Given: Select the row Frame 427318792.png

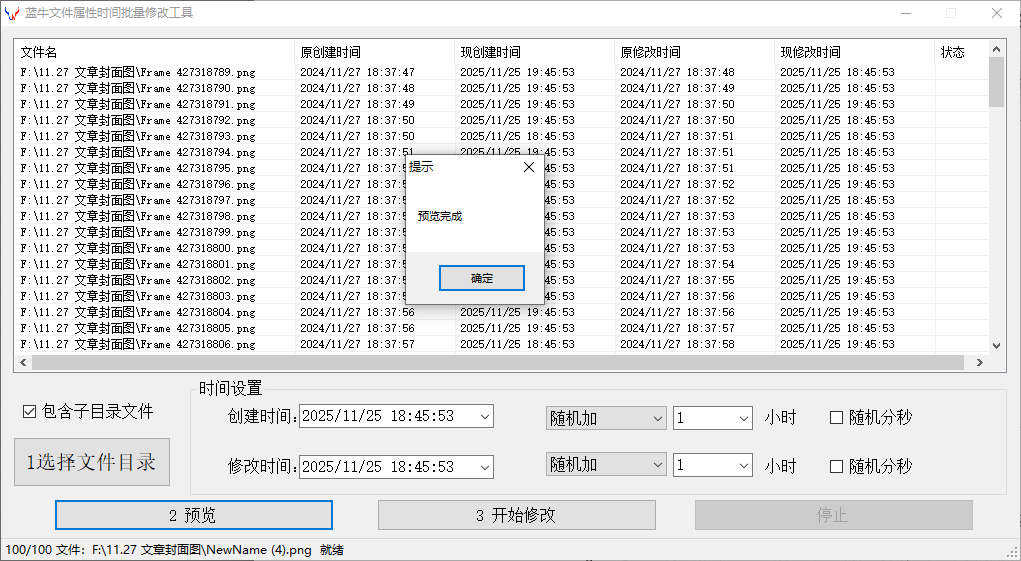Looking at the screenshot, I should pyautogui.click(x=501, y=120).
